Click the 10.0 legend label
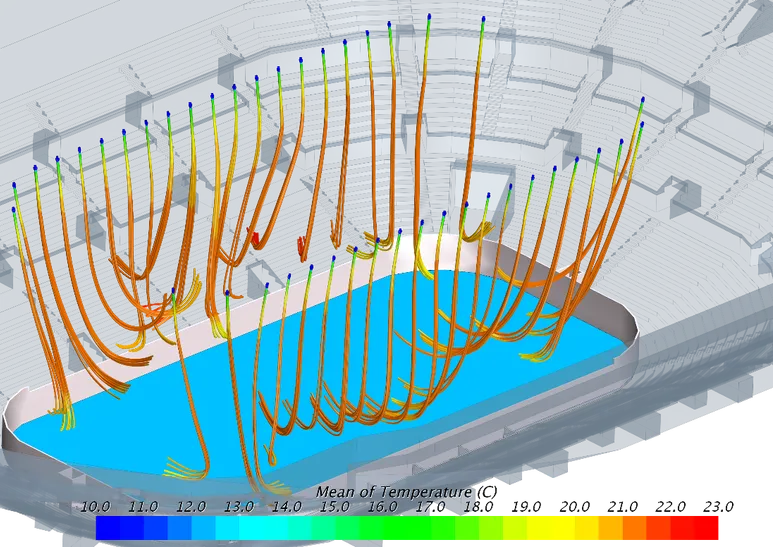 (96, 507)
